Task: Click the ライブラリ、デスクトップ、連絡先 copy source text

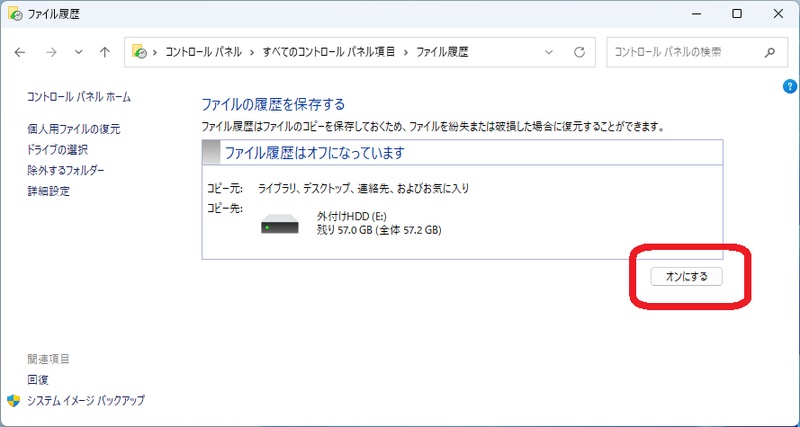Action: [364, 188]
